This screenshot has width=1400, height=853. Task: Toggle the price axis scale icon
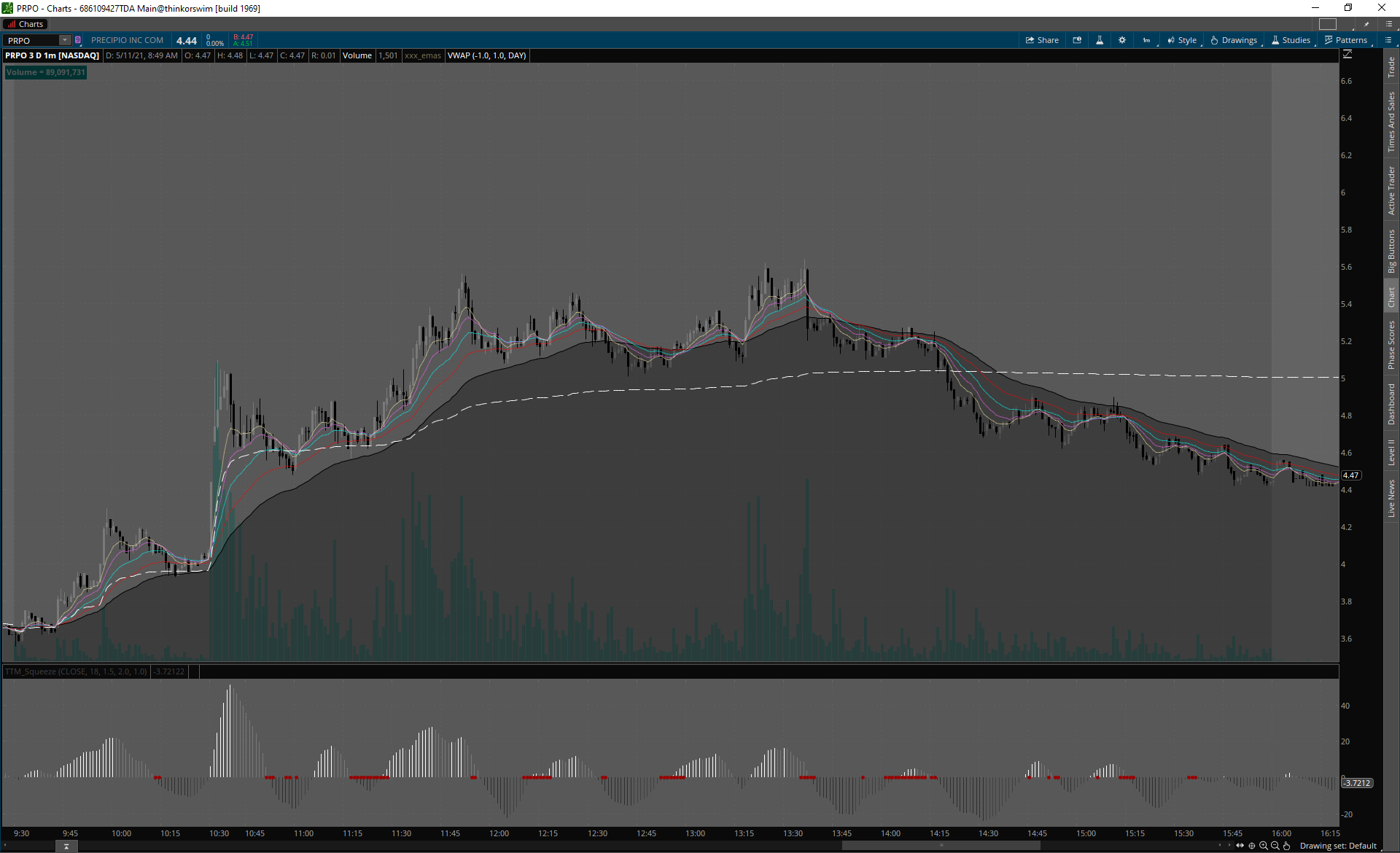pos(1347,55)
